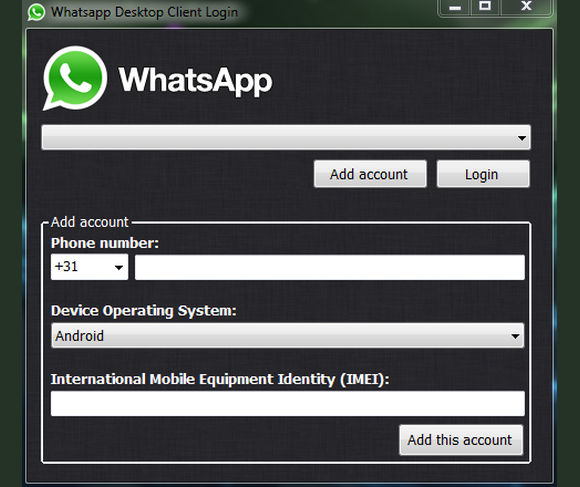Close the Whatsapp Desktop Client Login window
Image resolution: width=580 pixels, height=487 pixels.
pyautogui.click(x=526, y=7)
